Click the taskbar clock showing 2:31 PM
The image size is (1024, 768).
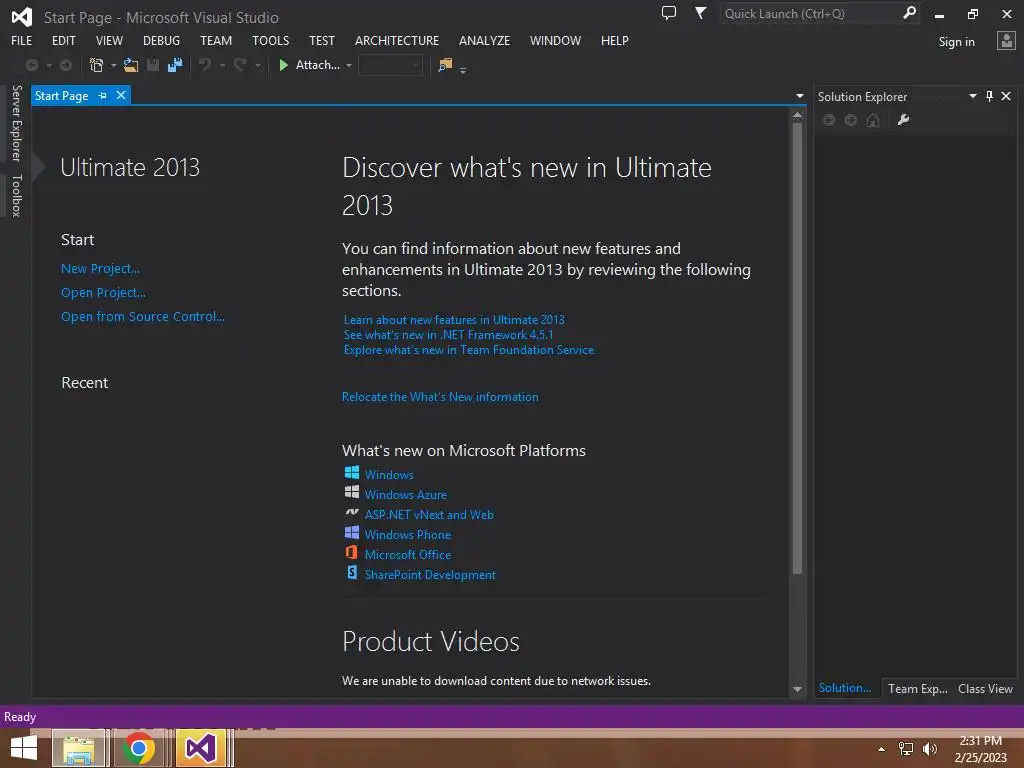tap(980, 749)
